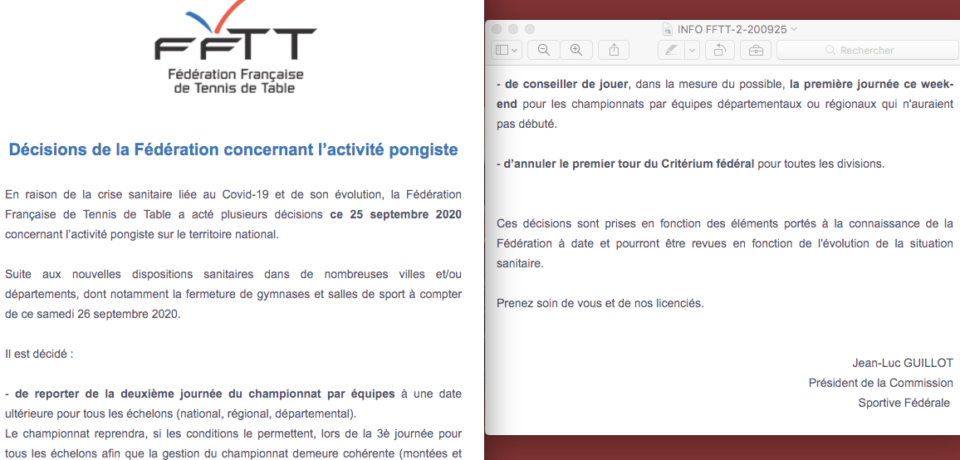Click 'Fédération Française de Tennis de Table' caption
The image size is (960, 460).
pyautogui.click(x=236, y=81)
